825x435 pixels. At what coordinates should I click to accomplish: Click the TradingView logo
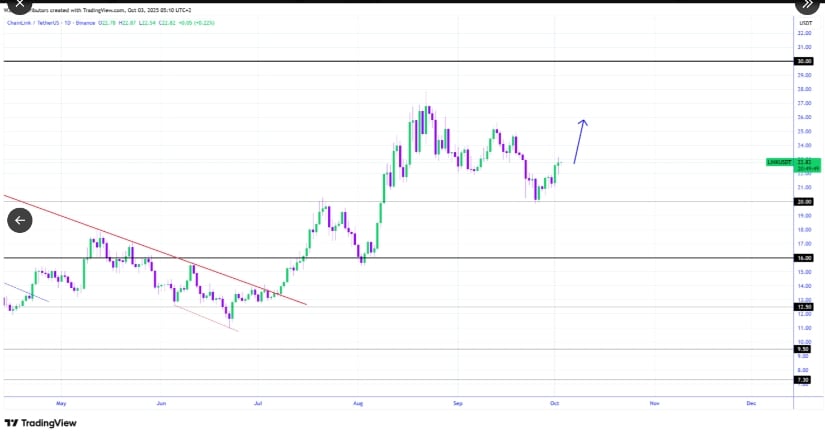40,423
